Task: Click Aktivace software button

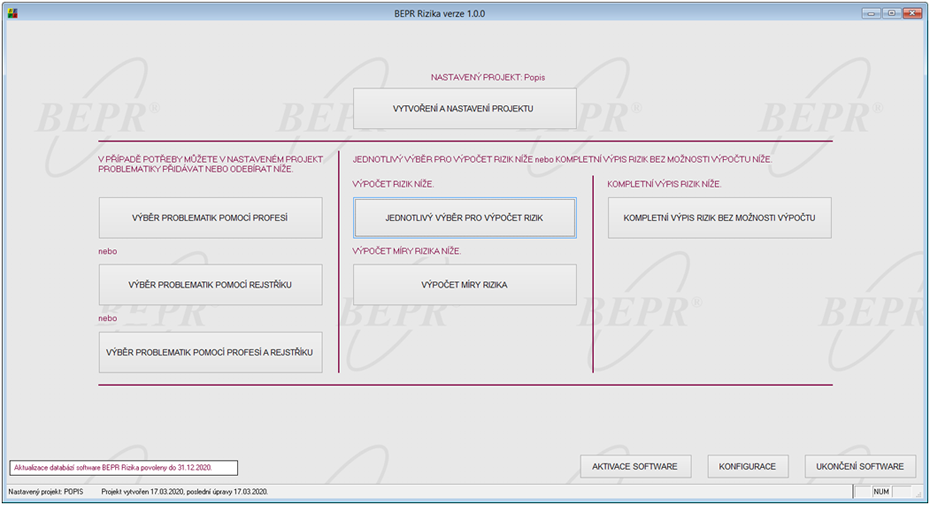Action: click(635, 466)
